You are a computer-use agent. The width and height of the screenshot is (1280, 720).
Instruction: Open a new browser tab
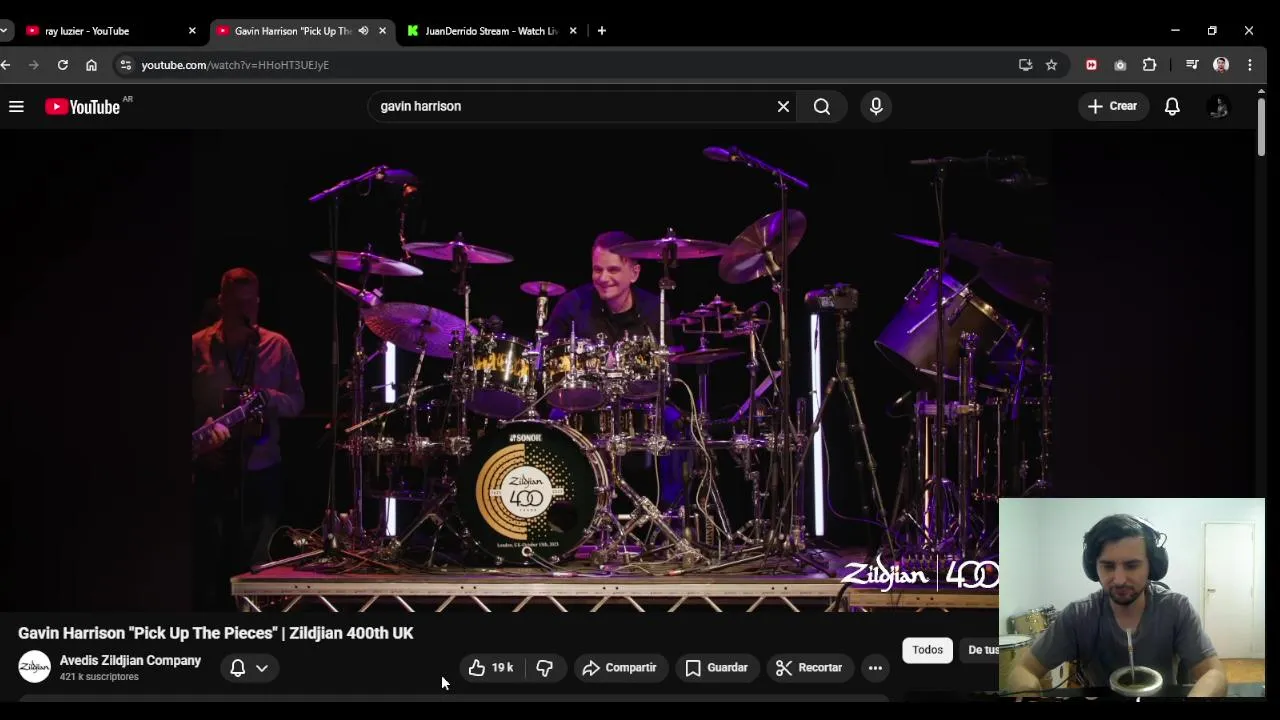click(601, 31)
